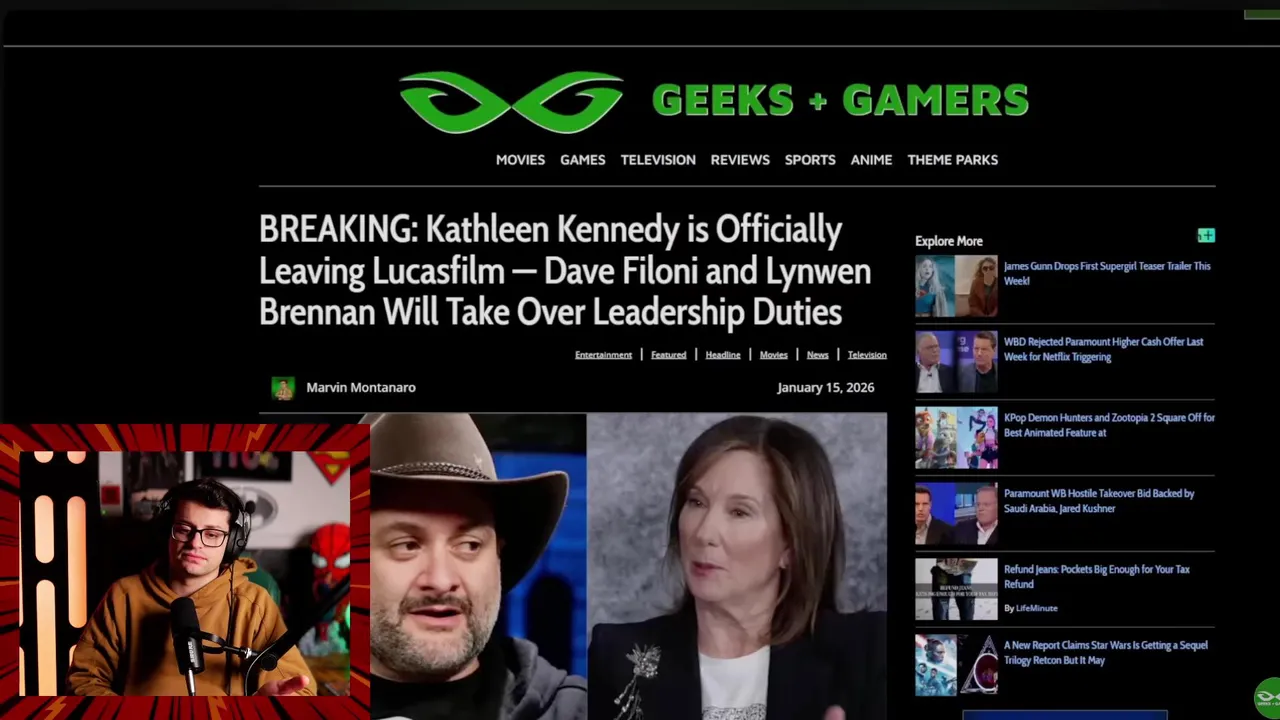The image size is (1280, 720).
Task: Click Marvin Montanaro author avatar icon
Action: (x=283, y=388)
